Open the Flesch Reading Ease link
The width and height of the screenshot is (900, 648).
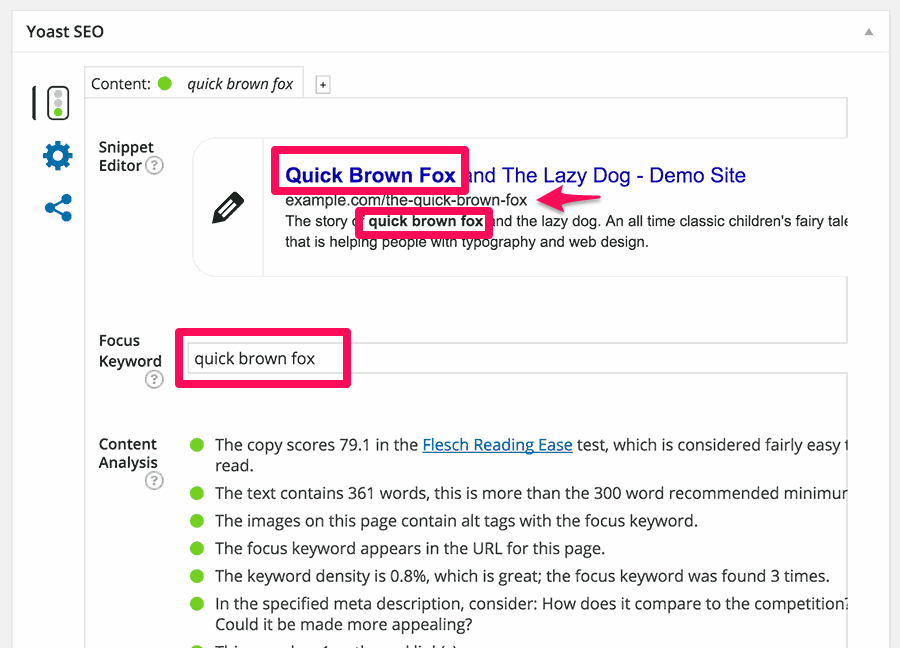pyautogui.click(x=497, y=445)
